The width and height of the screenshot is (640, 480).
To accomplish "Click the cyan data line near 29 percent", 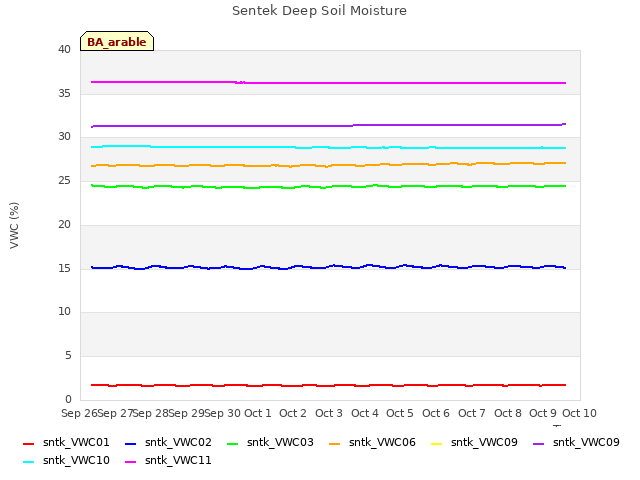I will 329,147.
